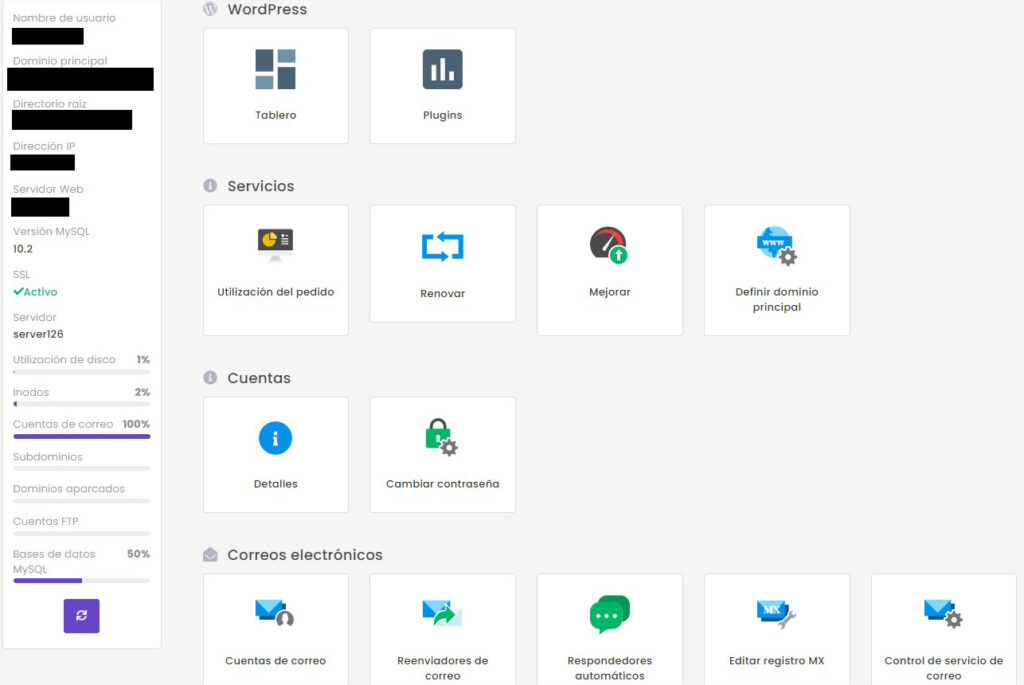Open Reenviadores de correo icon
This screenshot has height=685, width=1024.
tap(442, 614)
